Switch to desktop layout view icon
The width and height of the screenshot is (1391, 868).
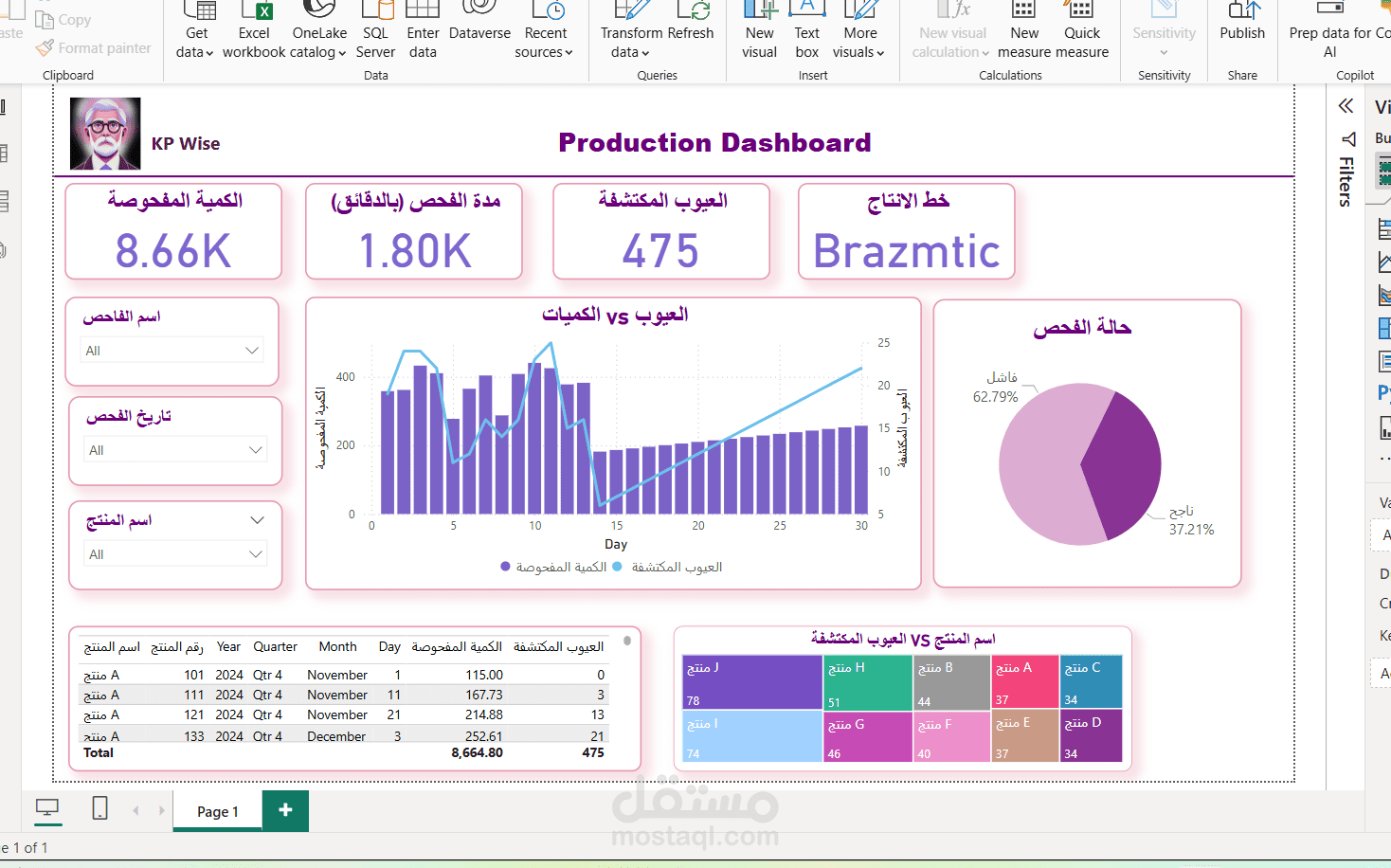(x=47, y=808)
